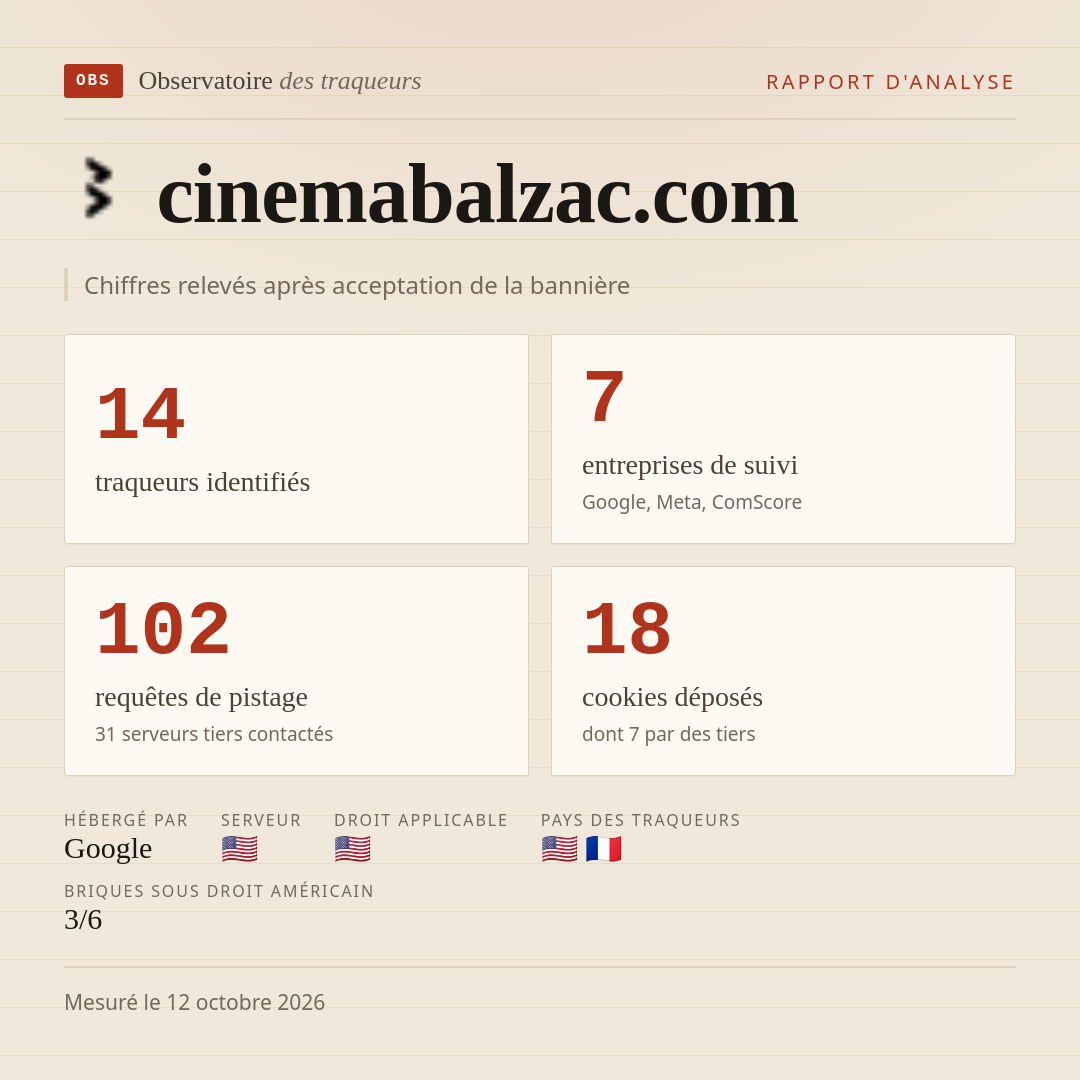Click the 18 cookies count
The width and height of the screenshot is (1080, 1080).
[627, 629]
